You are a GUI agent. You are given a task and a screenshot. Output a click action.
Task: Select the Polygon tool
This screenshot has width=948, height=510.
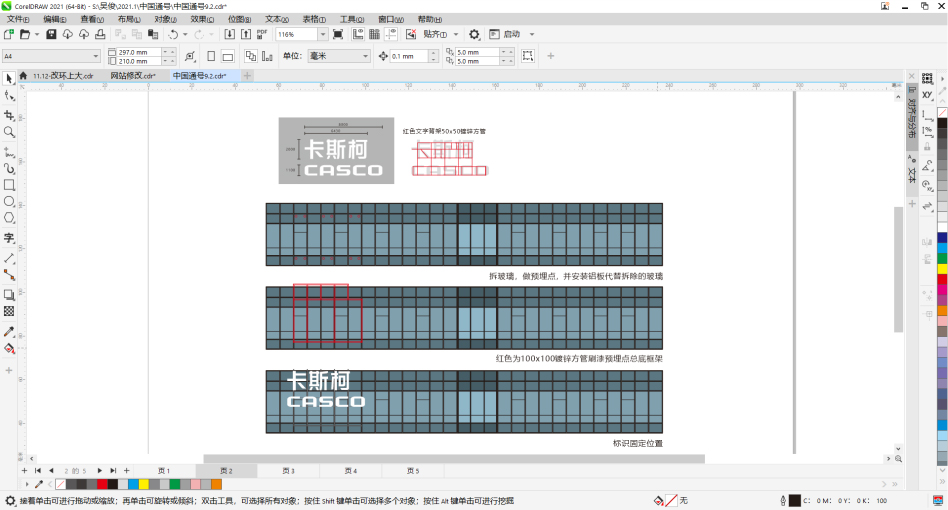[x=9, y=218]
